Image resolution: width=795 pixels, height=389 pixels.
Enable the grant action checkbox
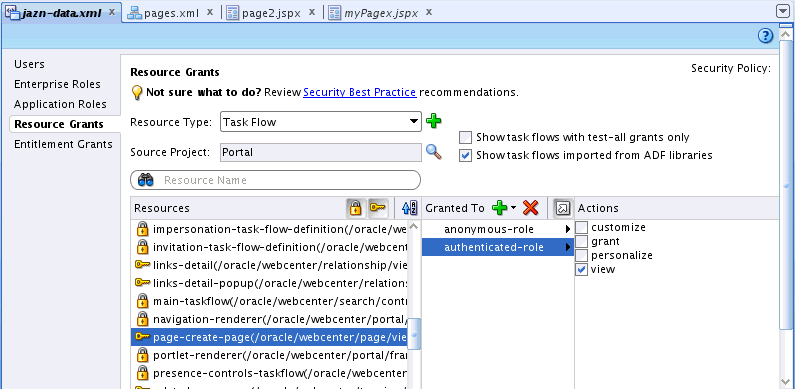point(582,241)
